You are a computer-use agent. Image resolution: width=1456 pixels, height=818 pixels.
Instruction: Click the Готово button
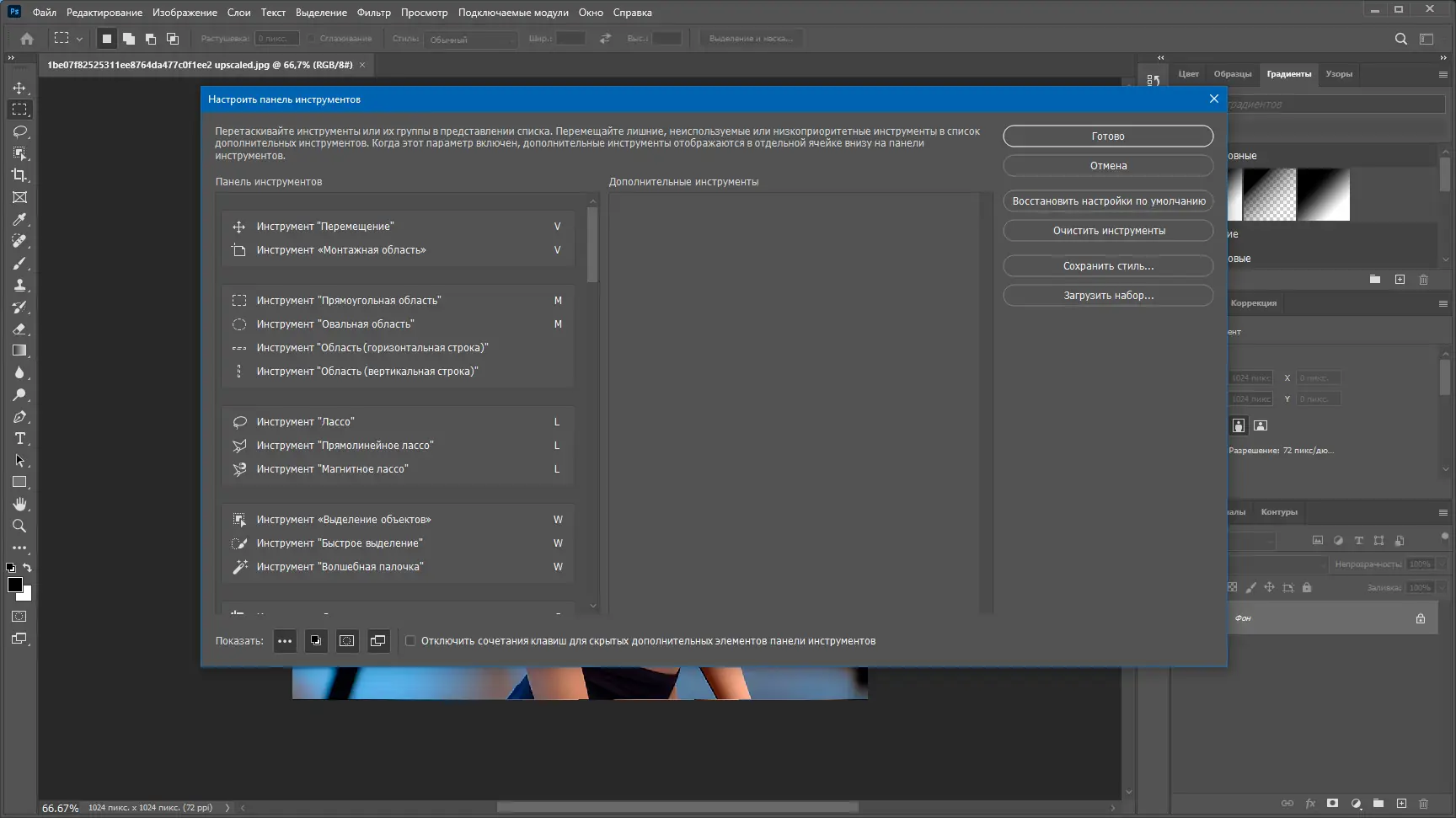pos(1108,136)
